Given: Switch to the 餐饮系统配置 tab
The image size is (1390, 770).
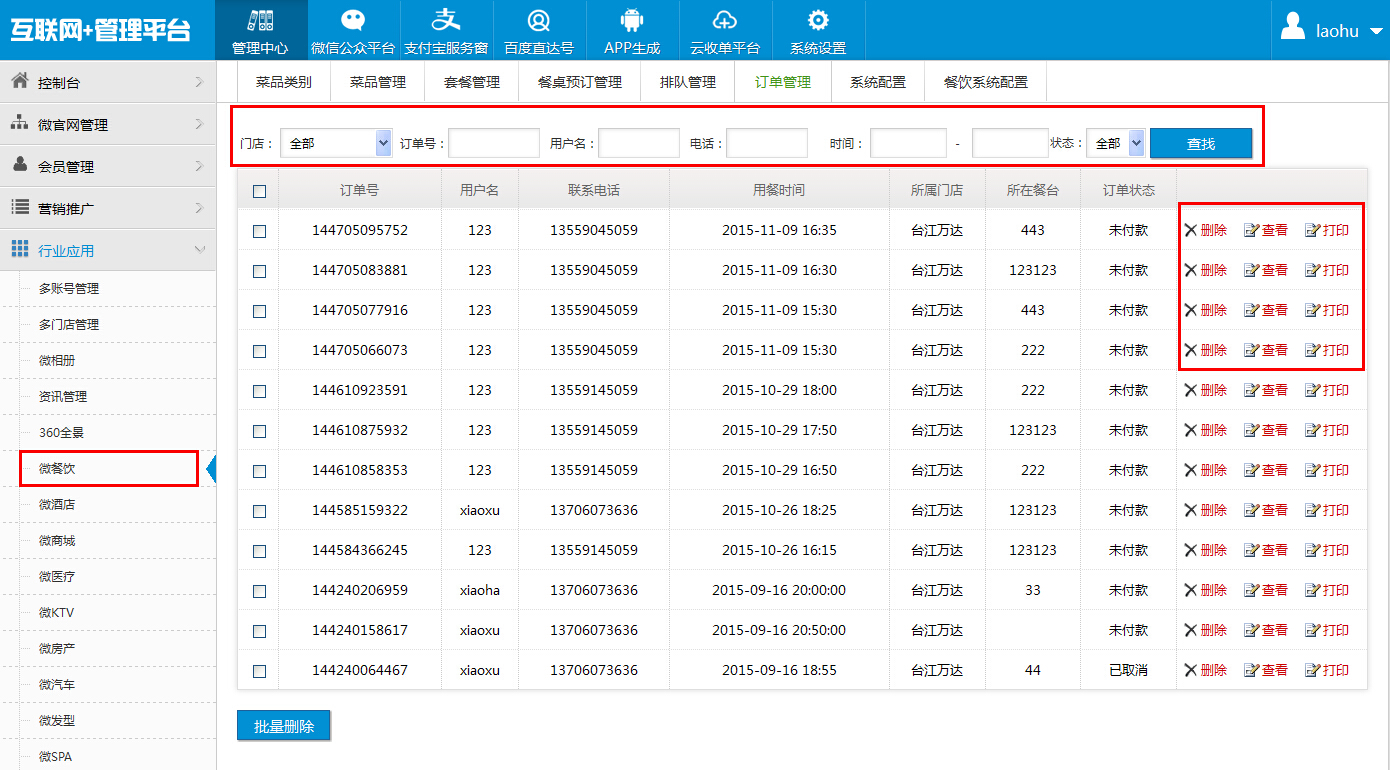Looking at the screenshot, I should pyautogui.click(x=986, y=82).
